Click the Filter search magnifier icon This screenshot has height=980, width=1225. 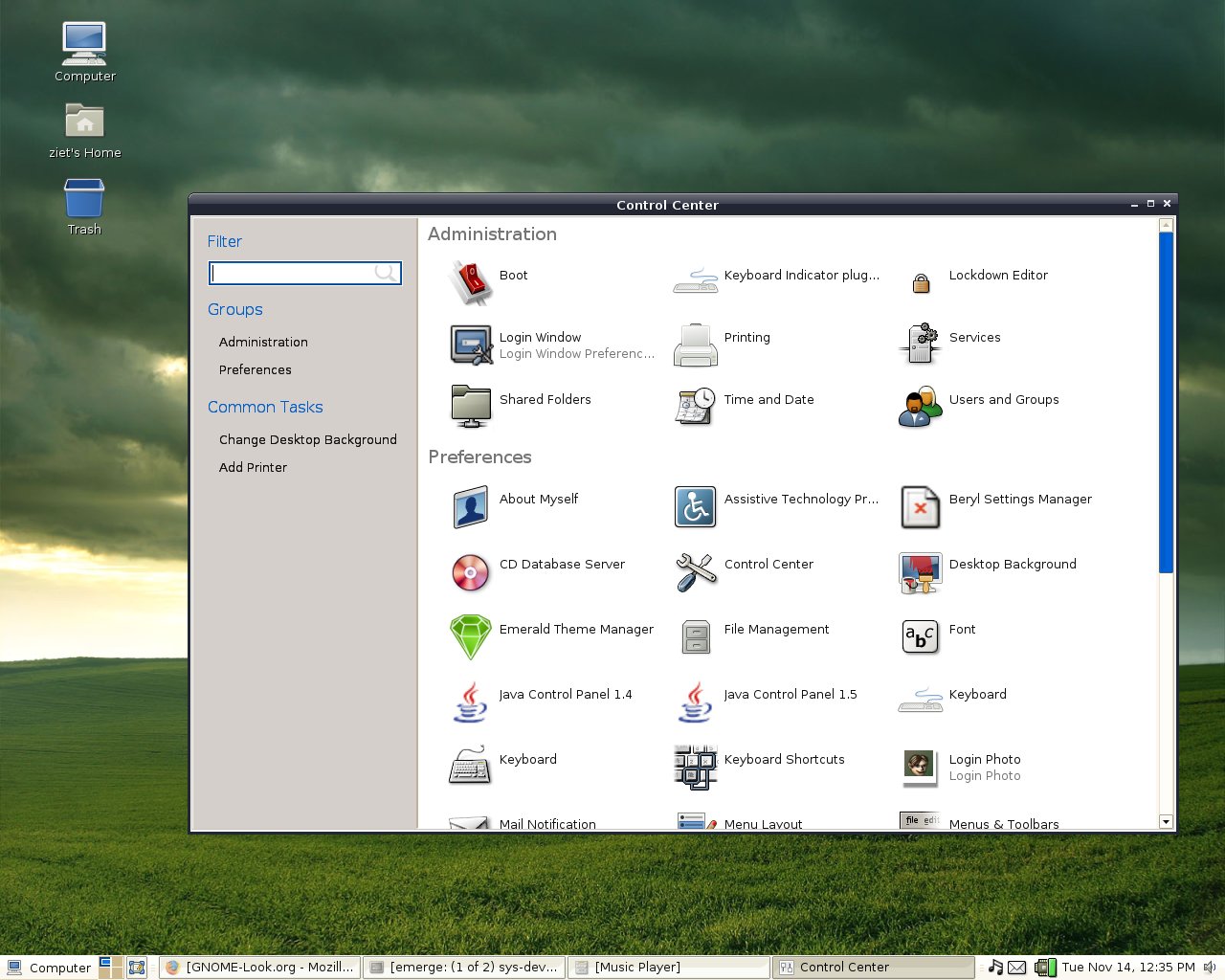pos(385,273)
